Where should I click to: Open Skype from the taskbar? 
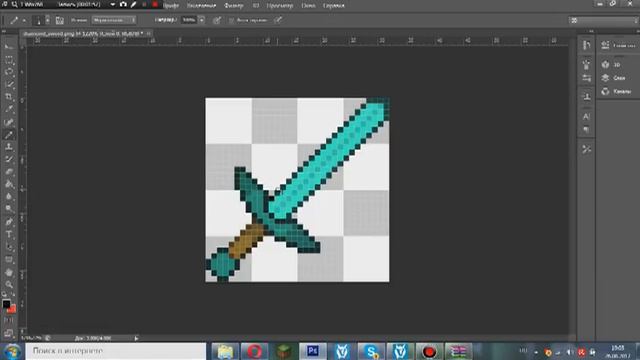(371, 351)
